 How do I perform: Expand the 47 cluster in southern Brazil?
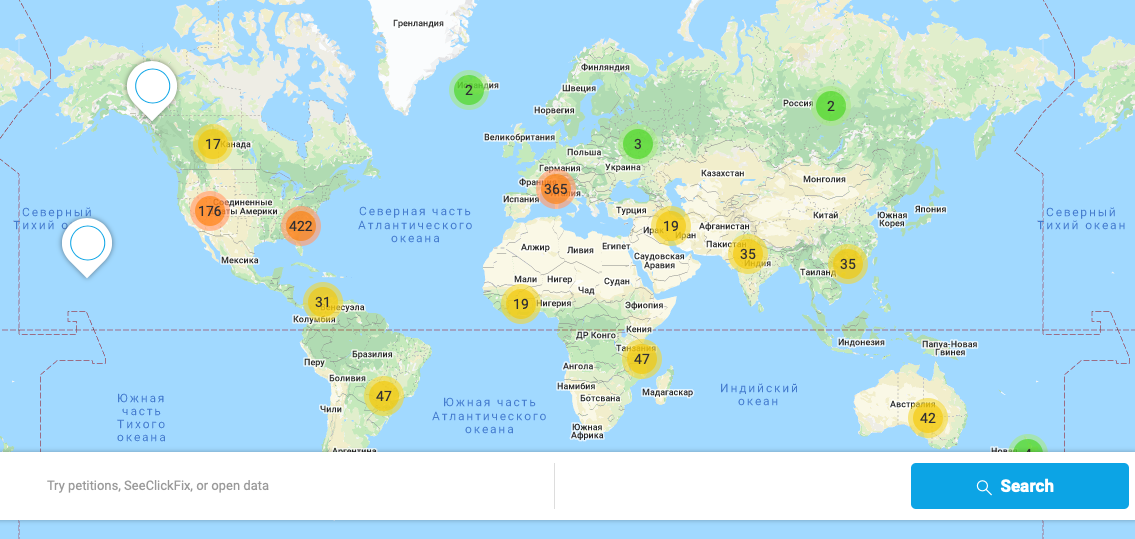[383, 395]
